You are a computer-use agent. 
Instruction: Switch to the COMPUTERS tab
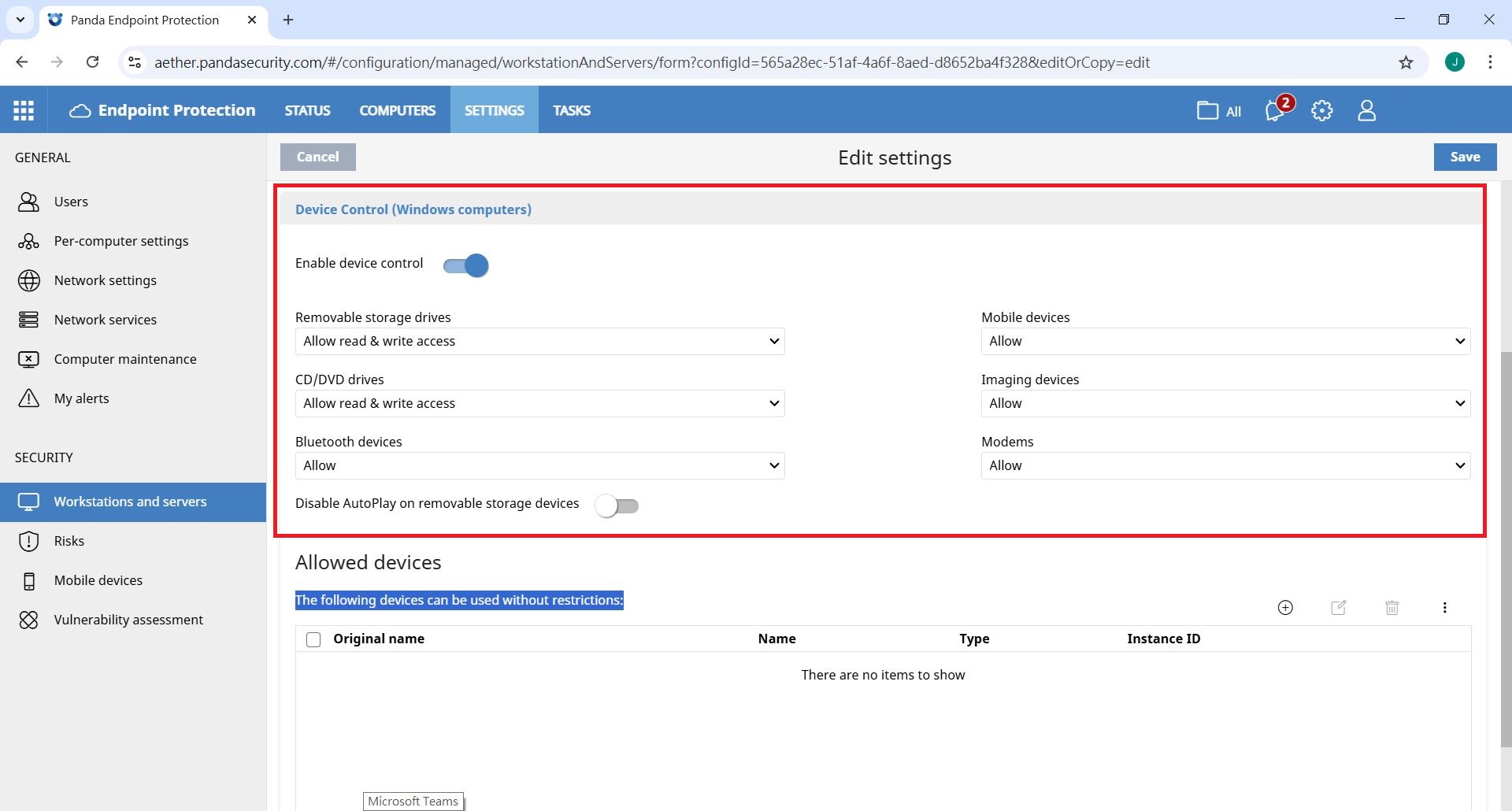(x=397, y=110)
